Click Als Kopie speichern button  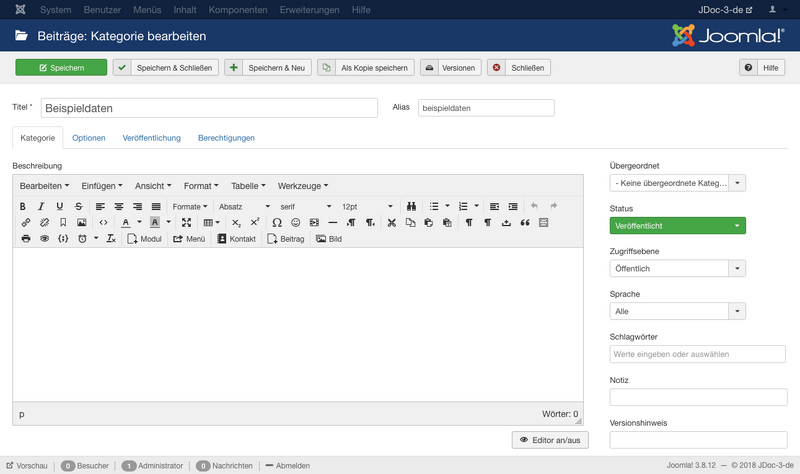pyautogui.click(x=366, y=67)
